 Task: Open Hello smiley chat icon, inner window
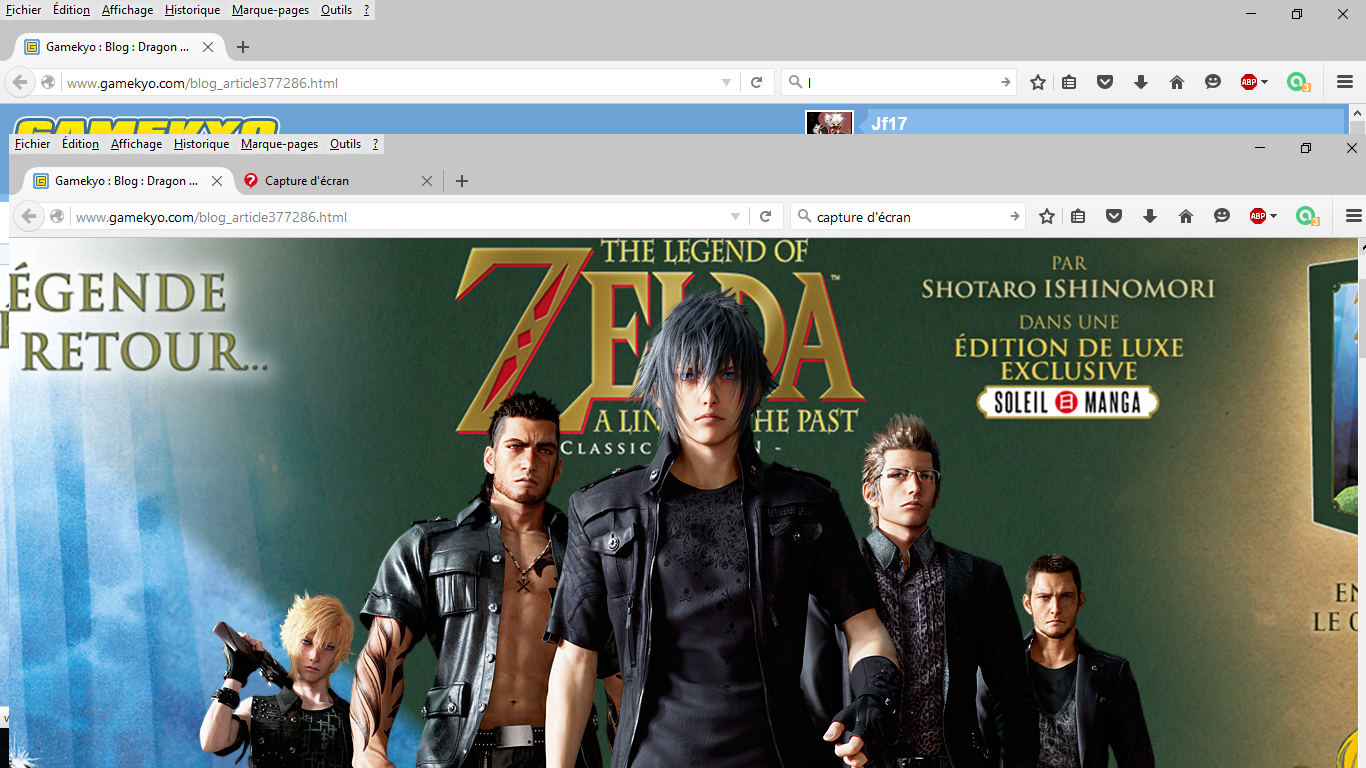point(1222,216)
